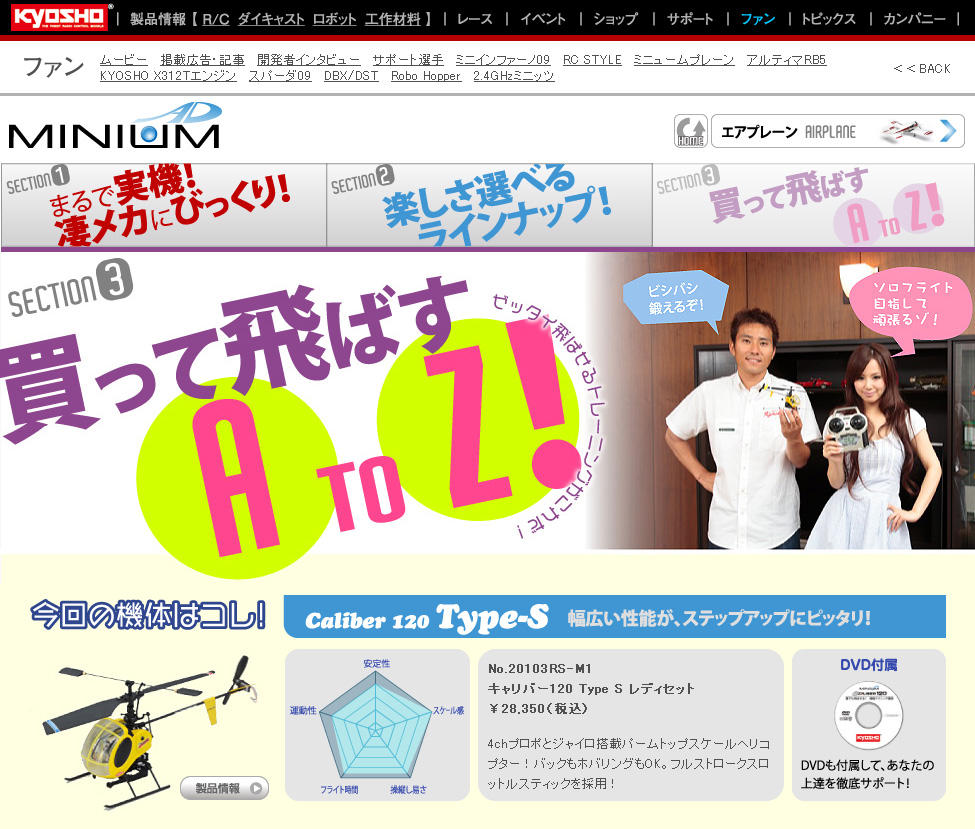
Task: Click the 製品情報 button
Action: [x=224, y=788]
